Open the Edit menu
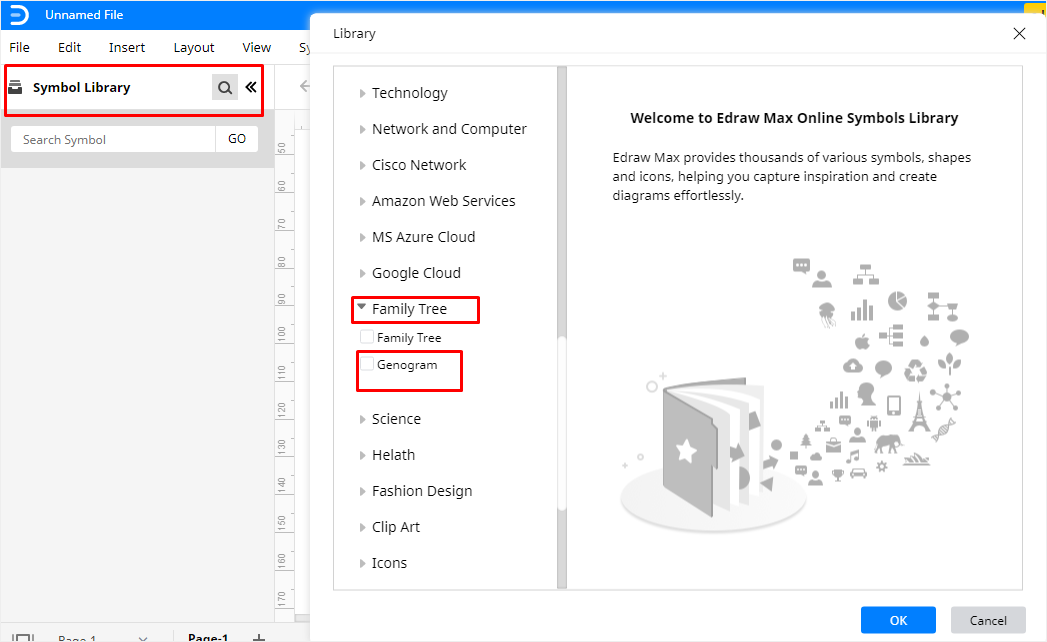The image size is (1047, 642). coord(69,47)
